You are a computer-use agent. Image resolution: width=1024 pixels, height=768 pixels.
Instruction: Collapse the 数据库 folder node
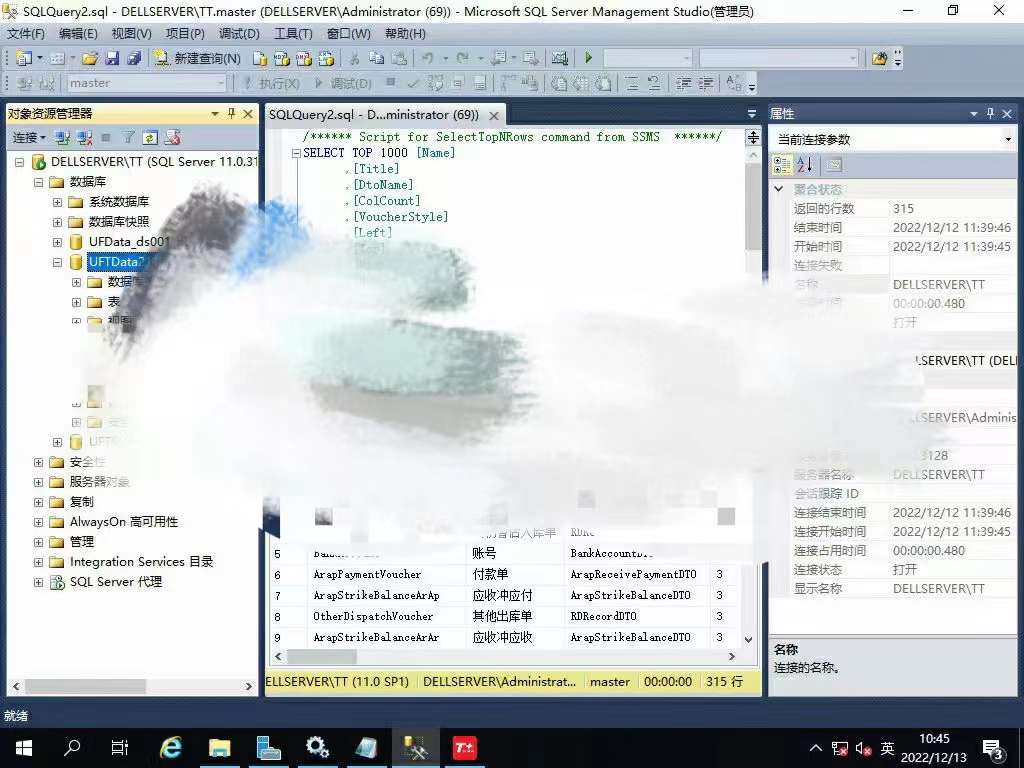tap(39, 182)
